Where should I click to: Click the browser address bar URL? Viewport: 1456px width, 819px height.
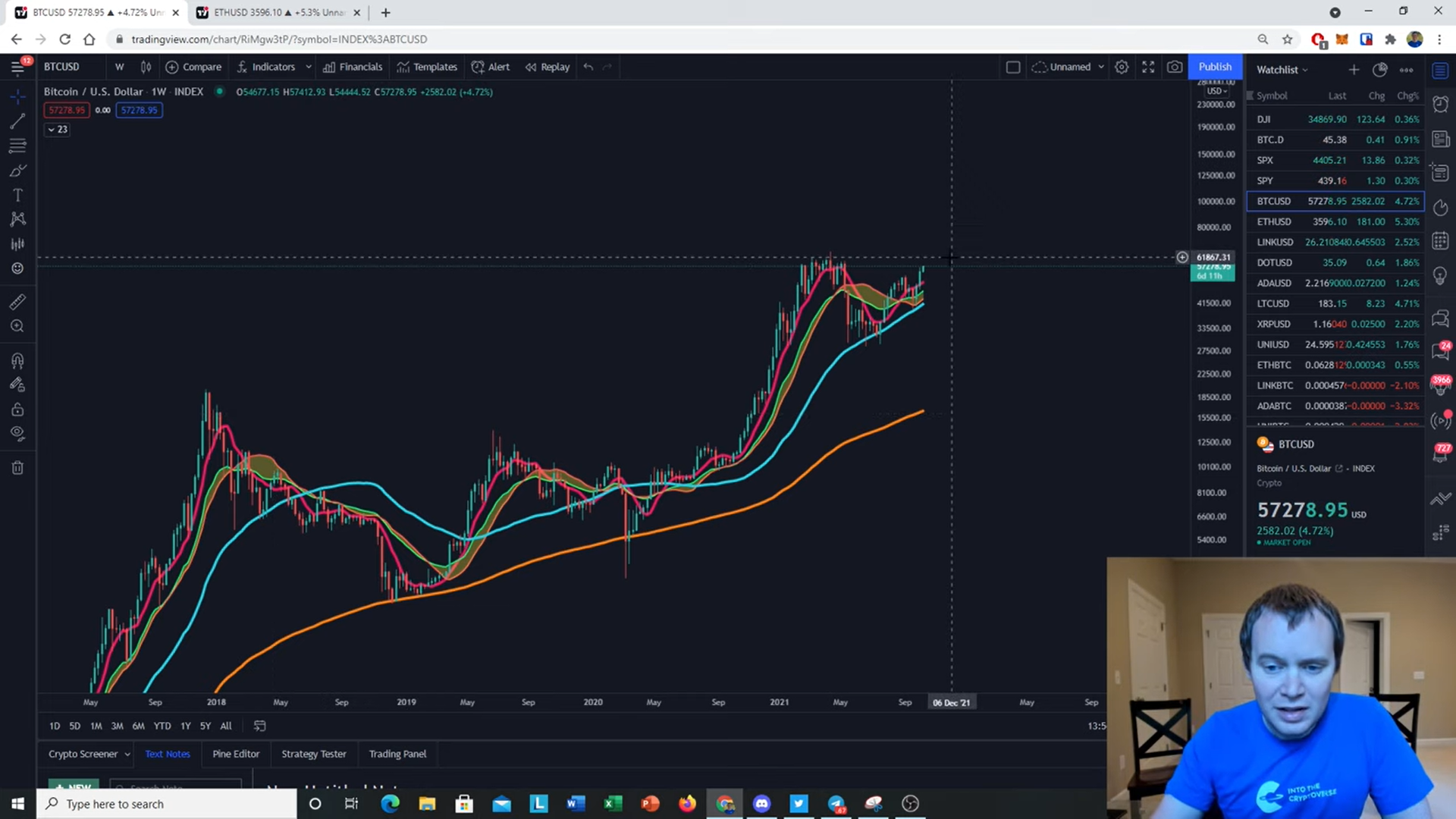279,39
